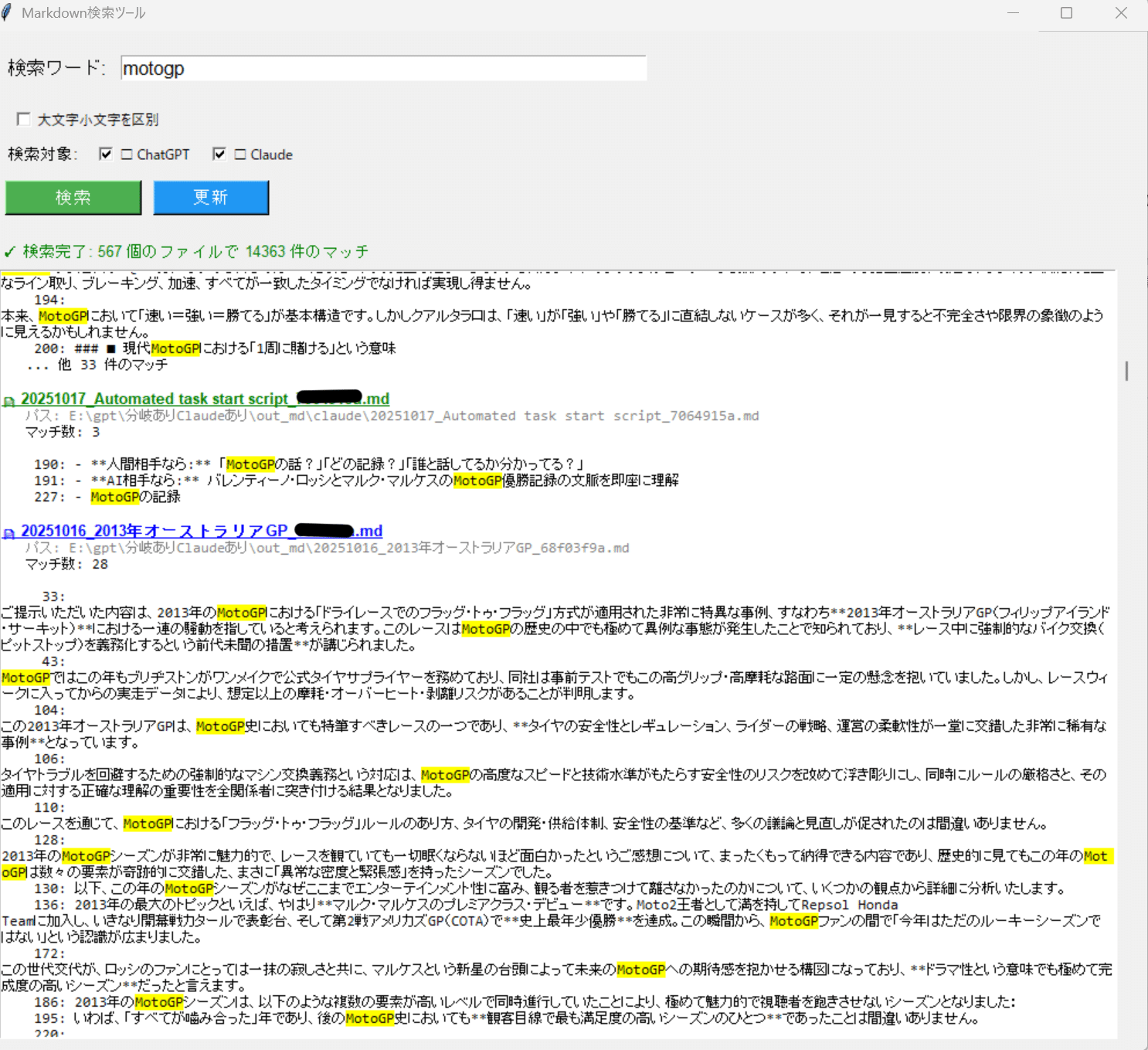Maximize the Markdown検索ツール window
This screenshot has height=1050, width=1148.
1067,13
